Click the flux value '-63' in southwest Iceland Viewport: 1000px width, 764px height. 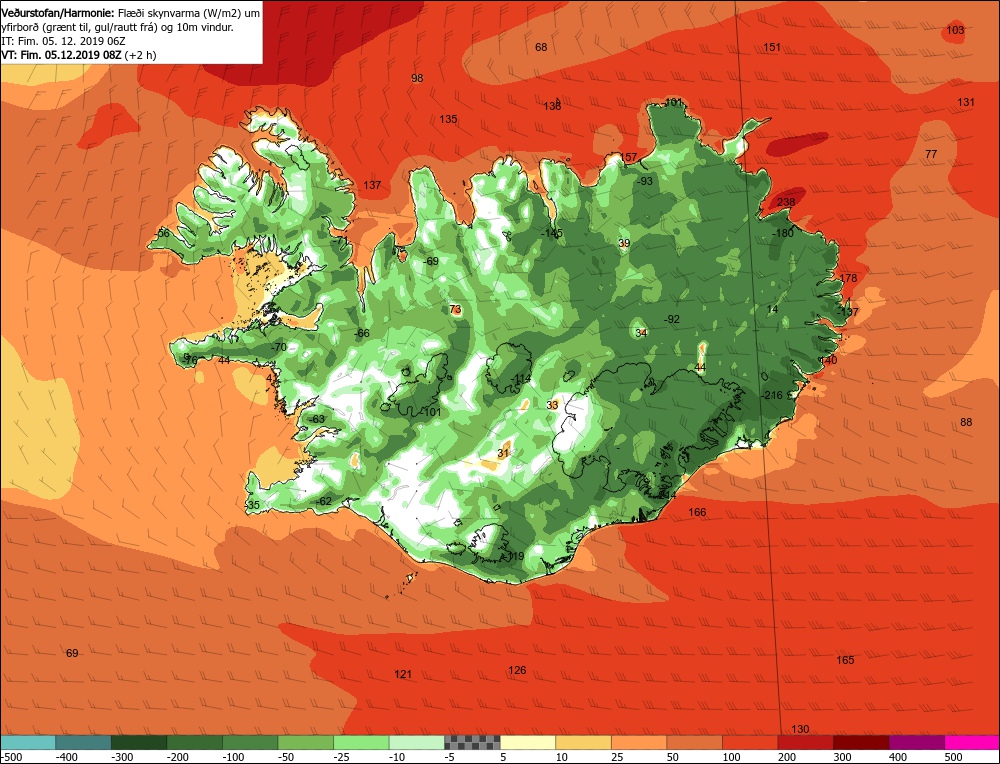click(x=316, y=419)
